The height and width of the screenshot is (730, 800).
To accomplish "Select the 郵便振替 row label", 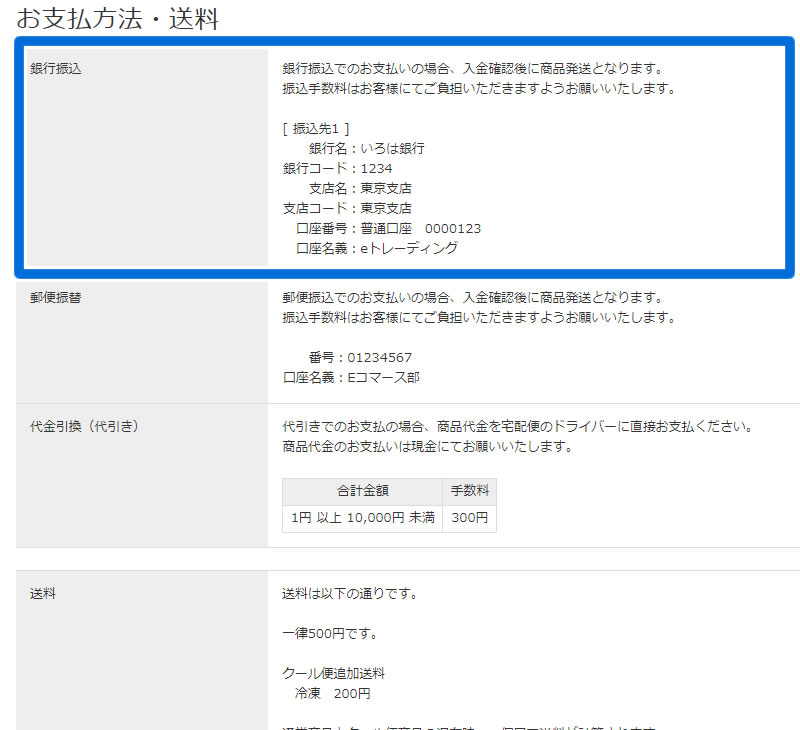I will coord(56,298).
